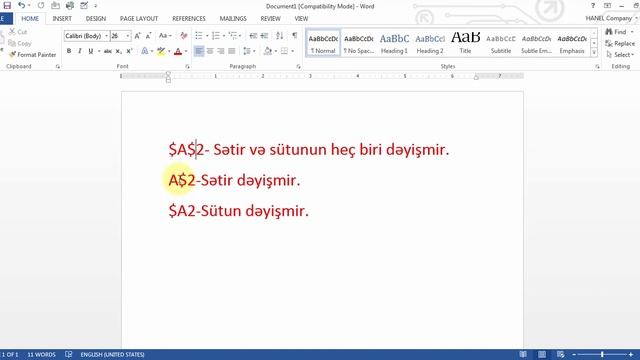The height and width of the screenshot is (360, 640).
Task: Switch to PAGE LAYOUT tab
Action: [139, 18]
